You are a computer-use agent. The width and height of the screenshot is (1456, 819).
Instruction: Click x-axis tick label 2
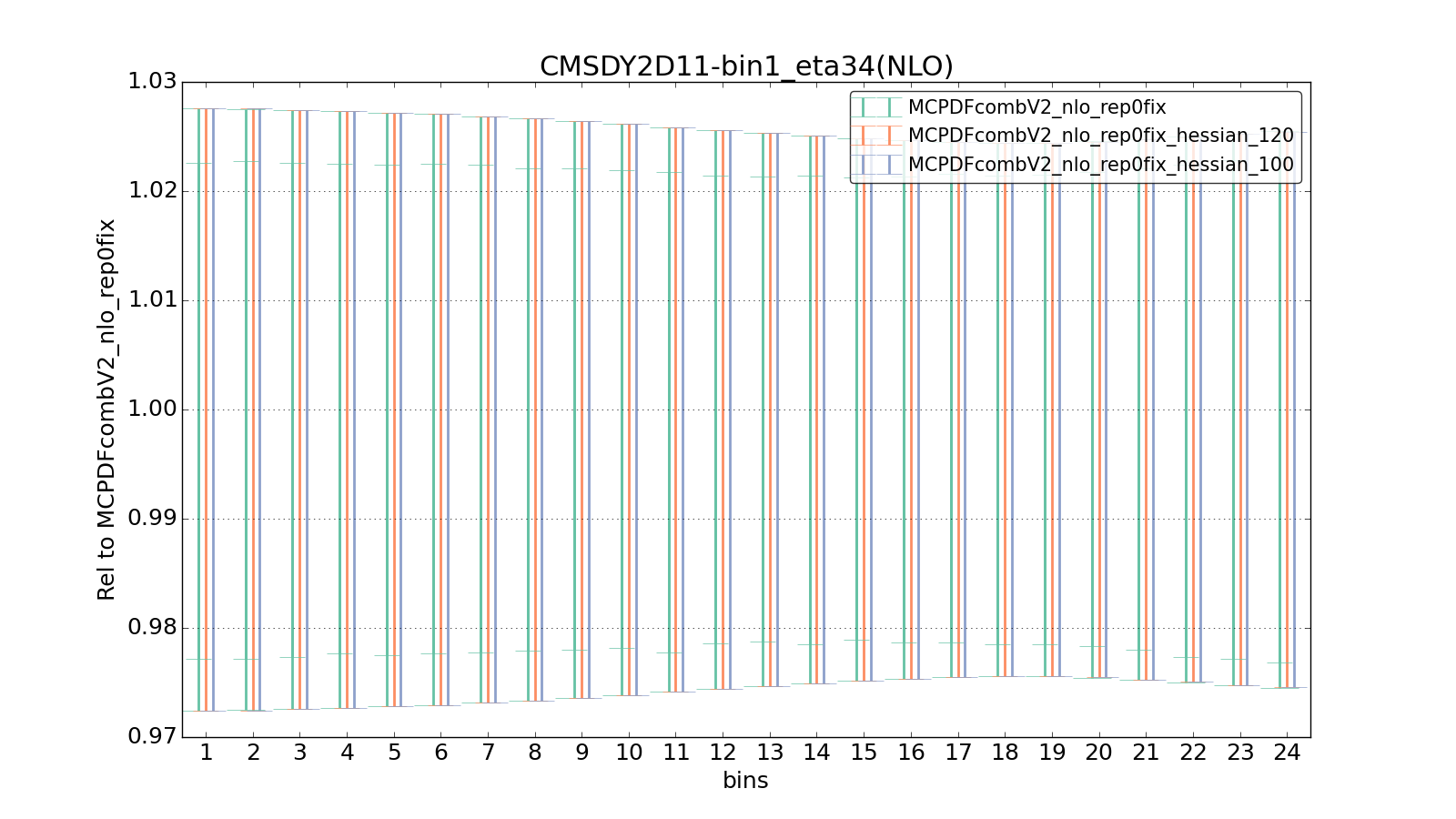(253, 753)
